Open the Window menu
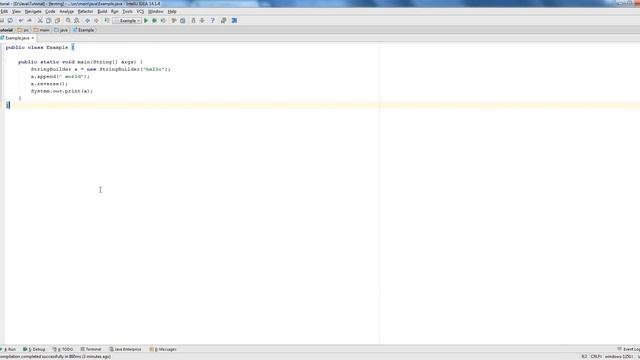 (156, 11)
